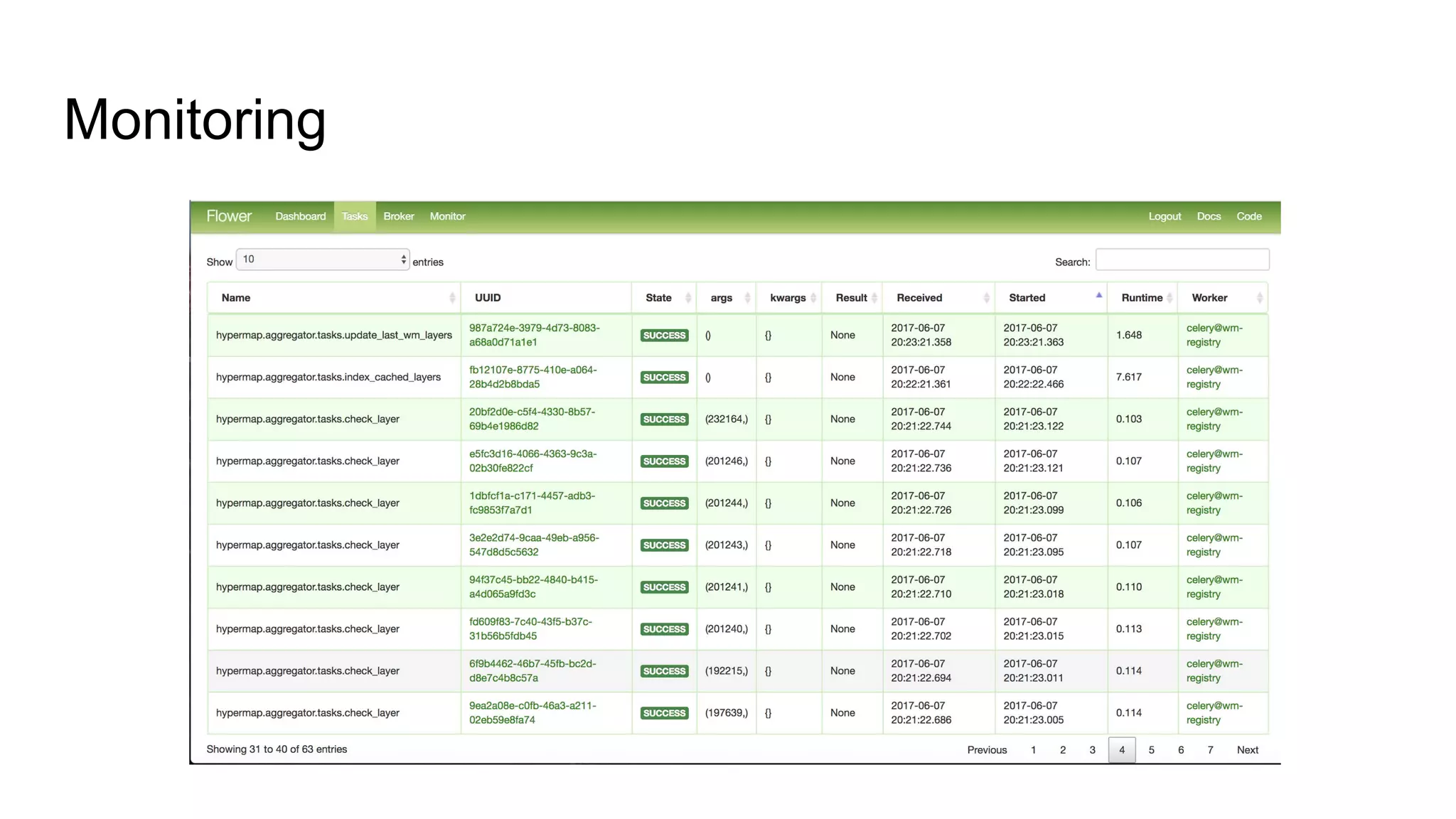Open task UUID fd609f83-7c40-43f5-b37c
Screen dimensions: 1456x819
[530, 628]
